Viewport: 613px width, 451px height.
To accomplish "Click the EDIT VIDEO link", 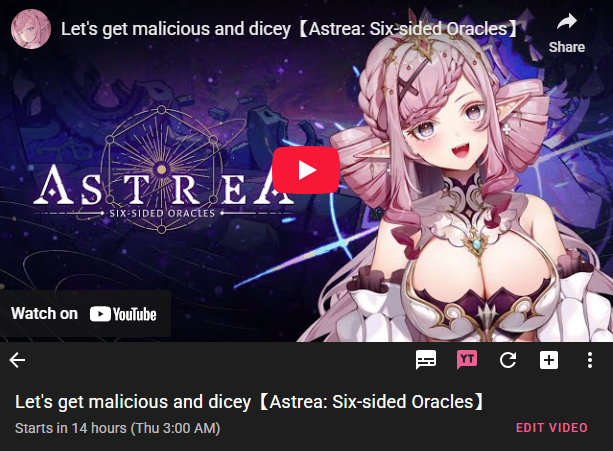I will click(x=552, y=428).
